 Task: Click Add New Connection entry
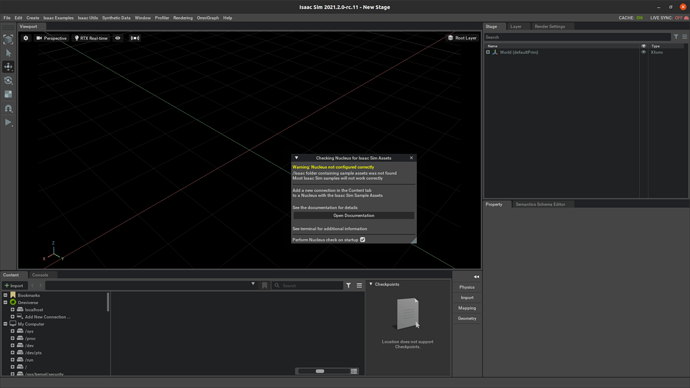[47, 317]
